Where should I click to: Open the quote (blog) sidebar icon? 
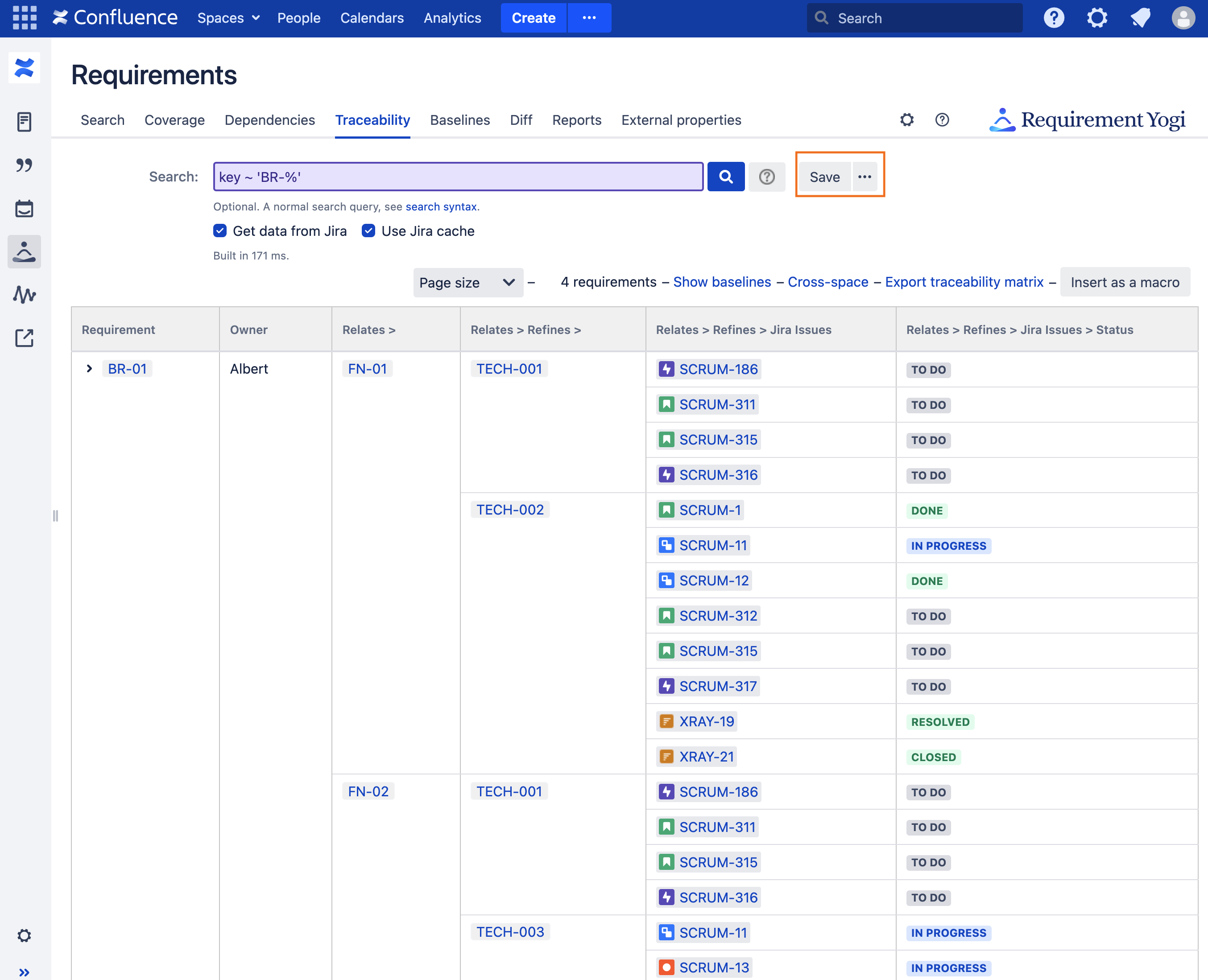click(24, 165)
